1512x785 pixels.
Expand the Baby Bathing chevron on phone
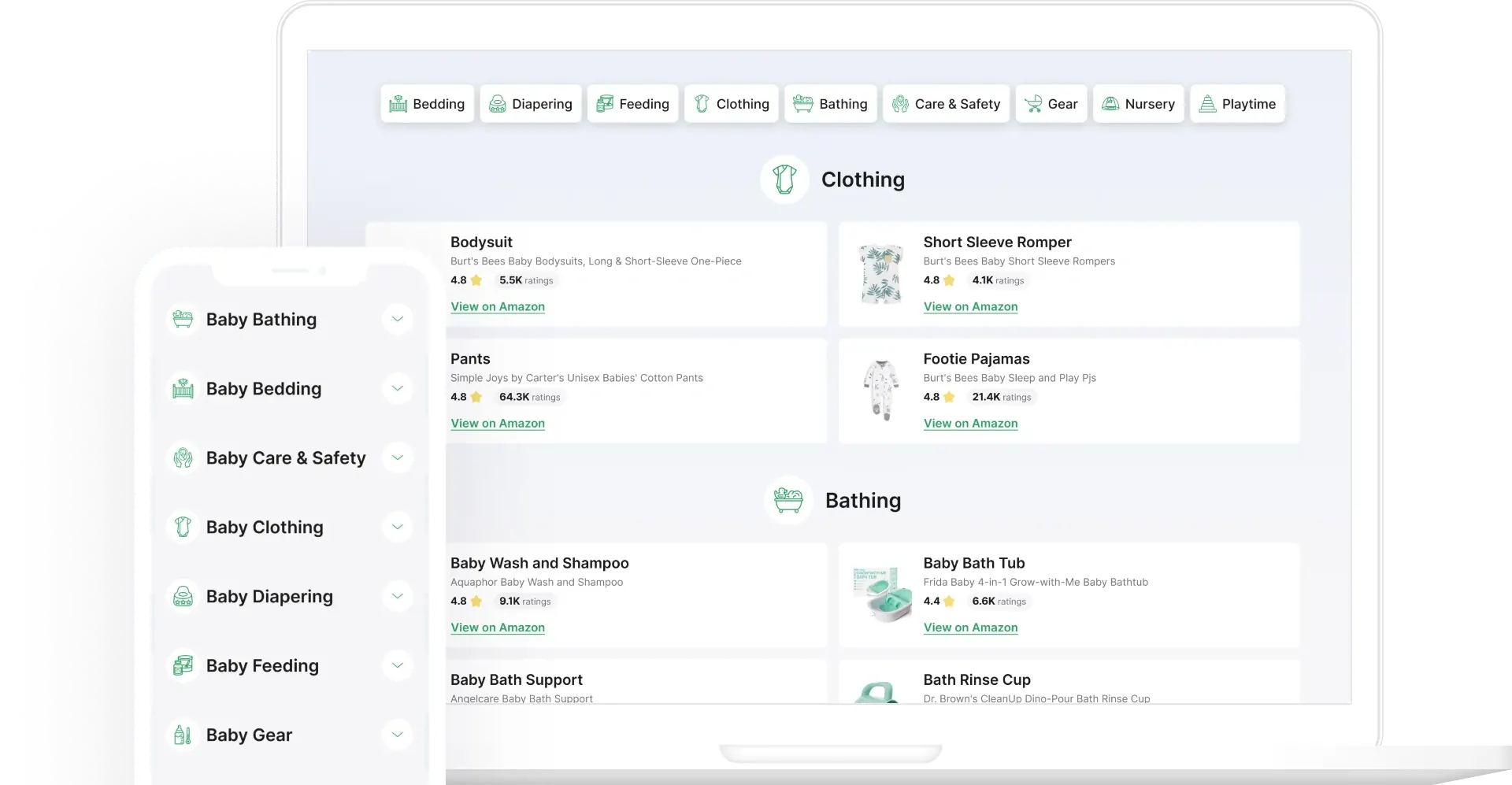[x=398, y=319]
